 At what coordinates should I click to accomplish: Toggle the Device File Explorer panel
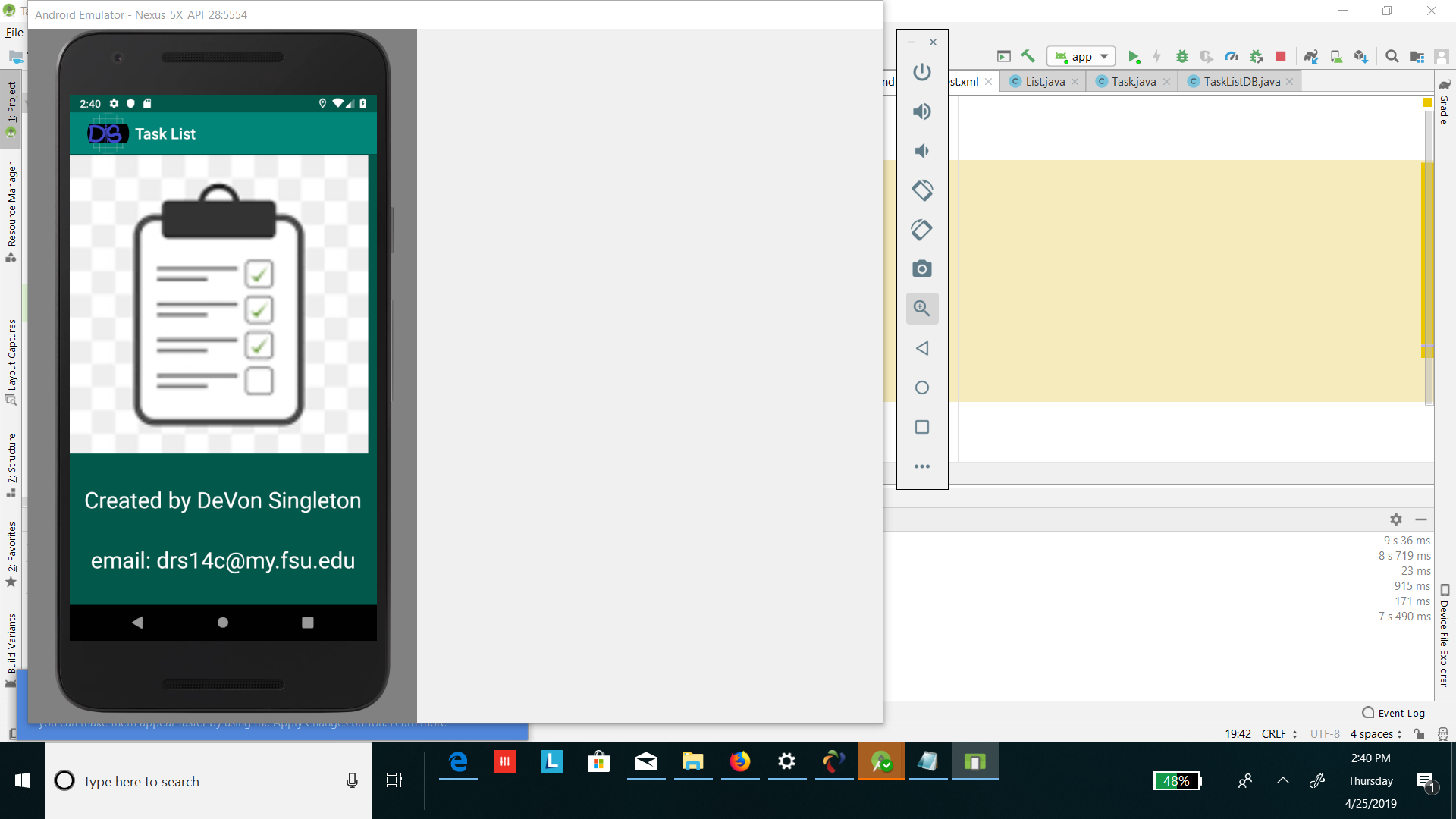(1444, 637)
